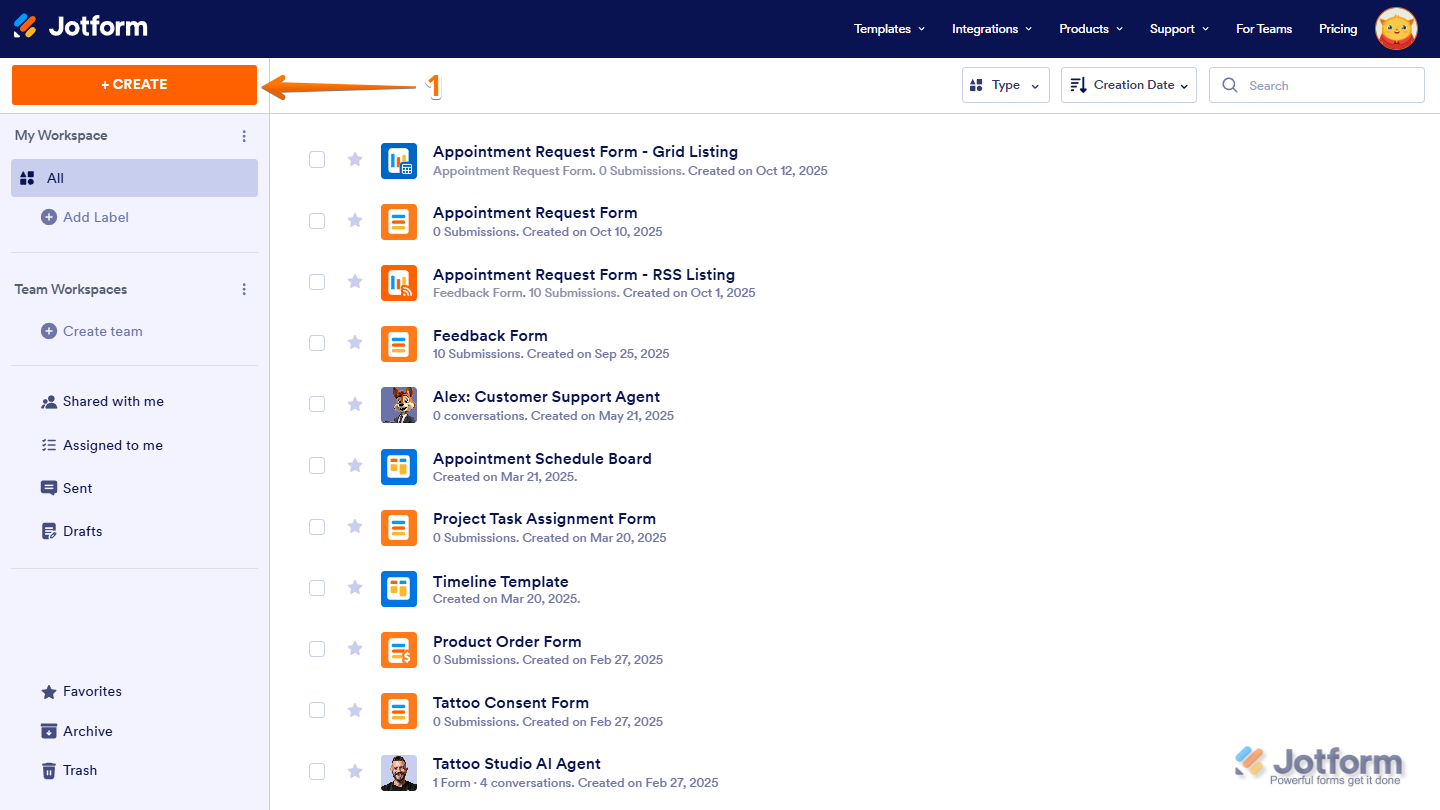This screenshot has width=1440, height=810.
Task: Star the Appointment Request Form - Grid Listing
Action: [355, 160]
